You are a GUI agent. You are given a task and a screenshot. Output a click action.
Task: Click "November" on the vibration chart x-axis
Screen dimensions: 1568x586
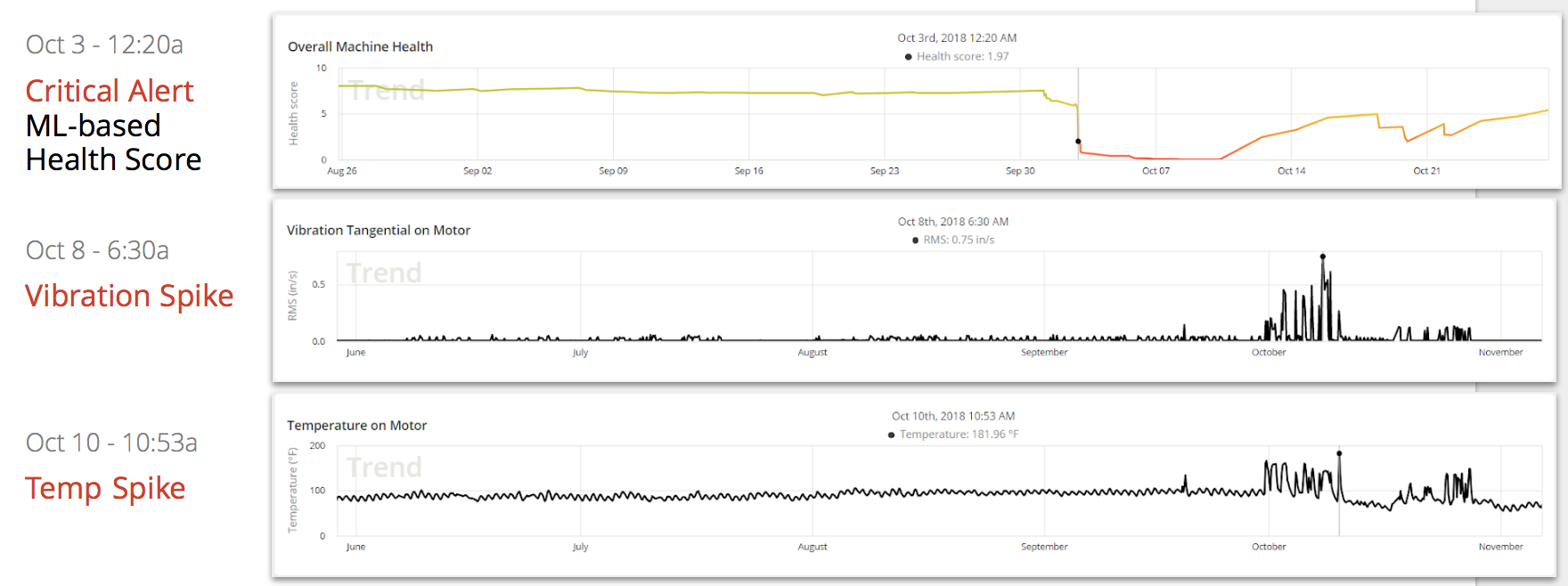click(1501, 353)
